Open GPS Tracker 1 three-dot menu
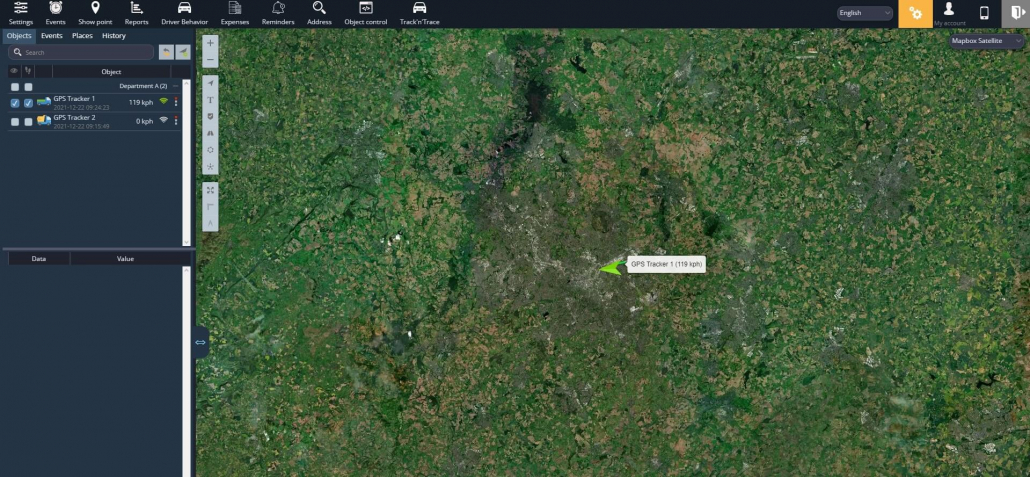Image resolution: width=1030 pixels, height=477 pixels. point(176,102)
